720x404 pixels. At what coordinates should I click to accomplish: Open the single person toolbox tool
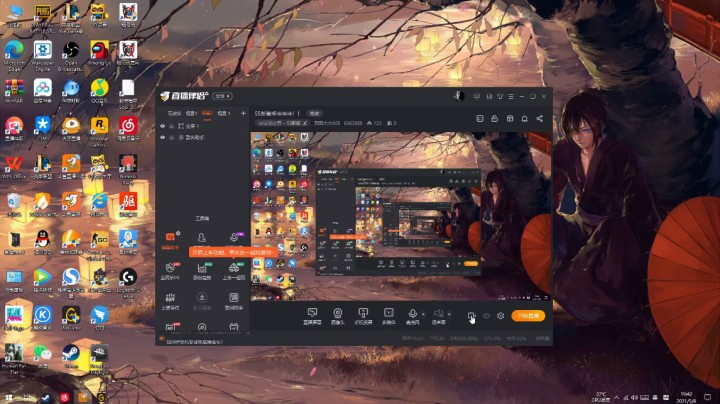[x=202, y=237]
